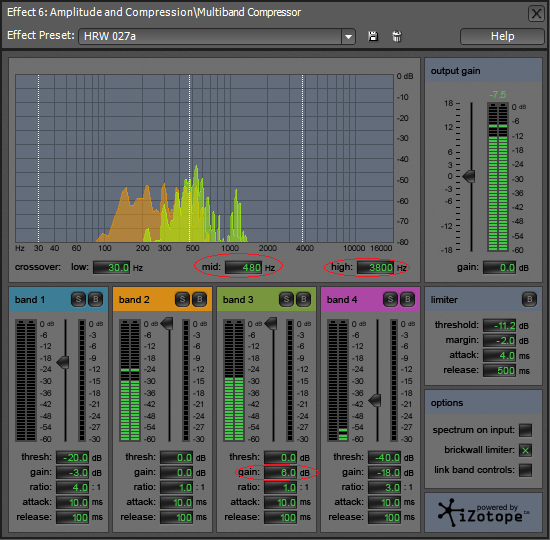550x540 pixels.
Task: Bypass band 1 with B button
Action: (x=95, y=299)
